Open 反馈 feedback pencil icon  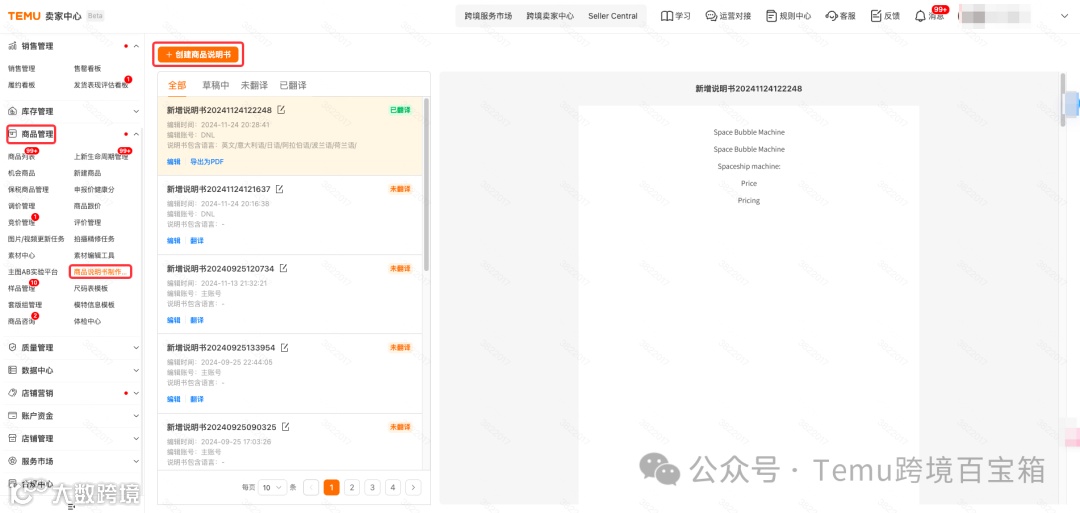click(876, 16)
